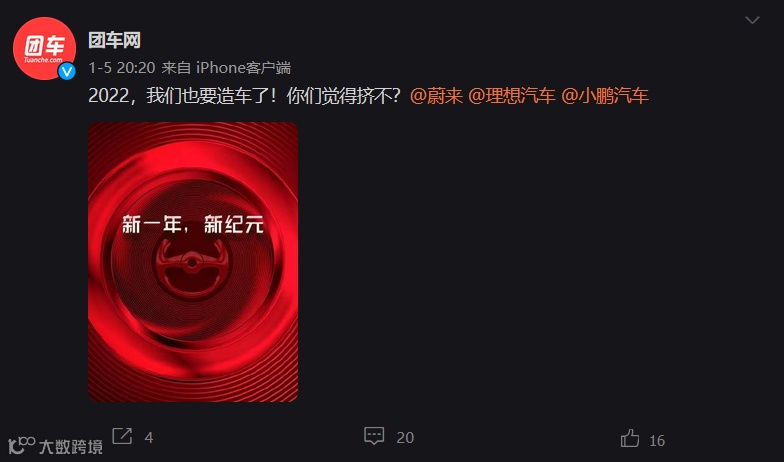Open comments with speech bubble icon
The width and height of the screenshot is (784, 462).
click(x=374, y=436)
